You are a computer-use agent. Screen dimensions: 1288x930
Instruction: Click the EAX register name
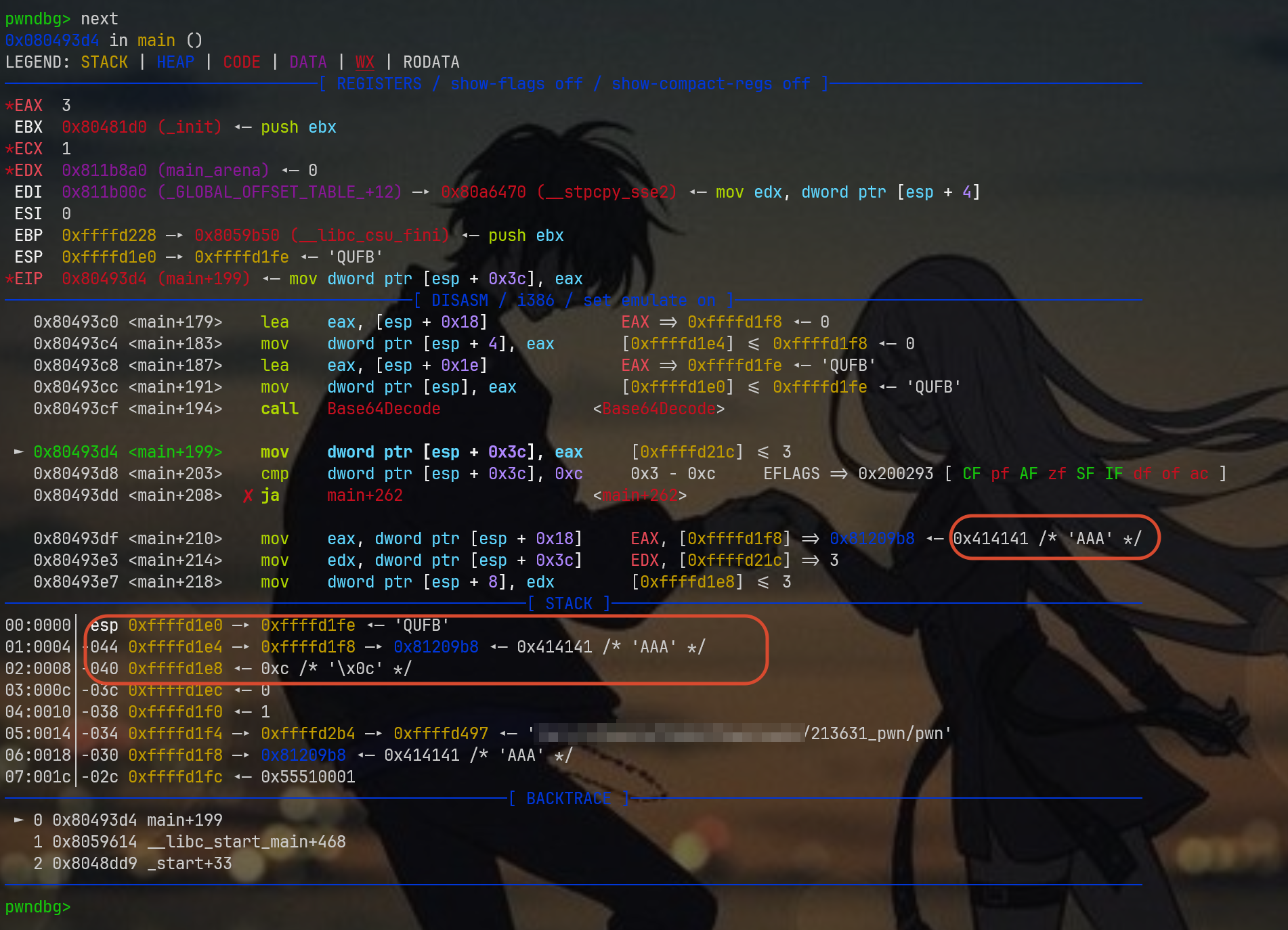point(28,106)
